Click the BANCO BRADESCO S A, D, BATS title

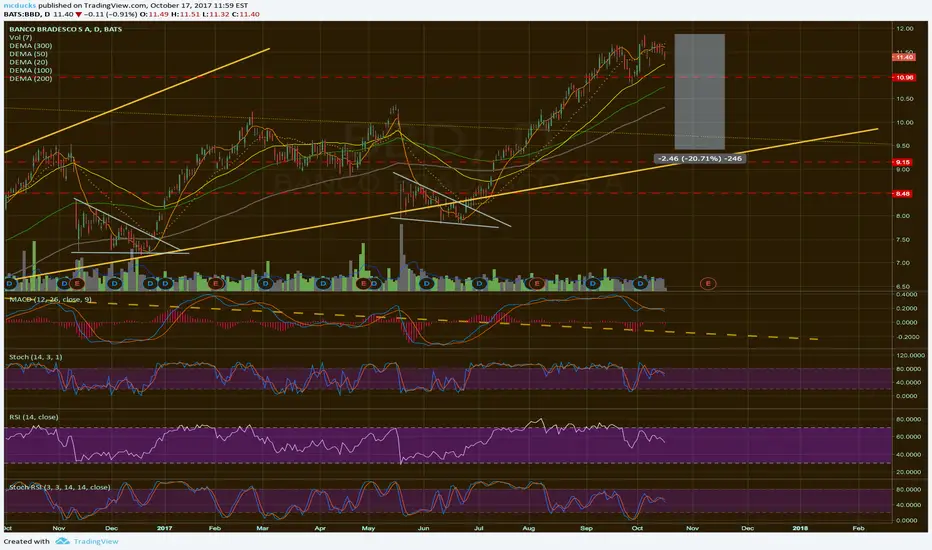[65, 29]
